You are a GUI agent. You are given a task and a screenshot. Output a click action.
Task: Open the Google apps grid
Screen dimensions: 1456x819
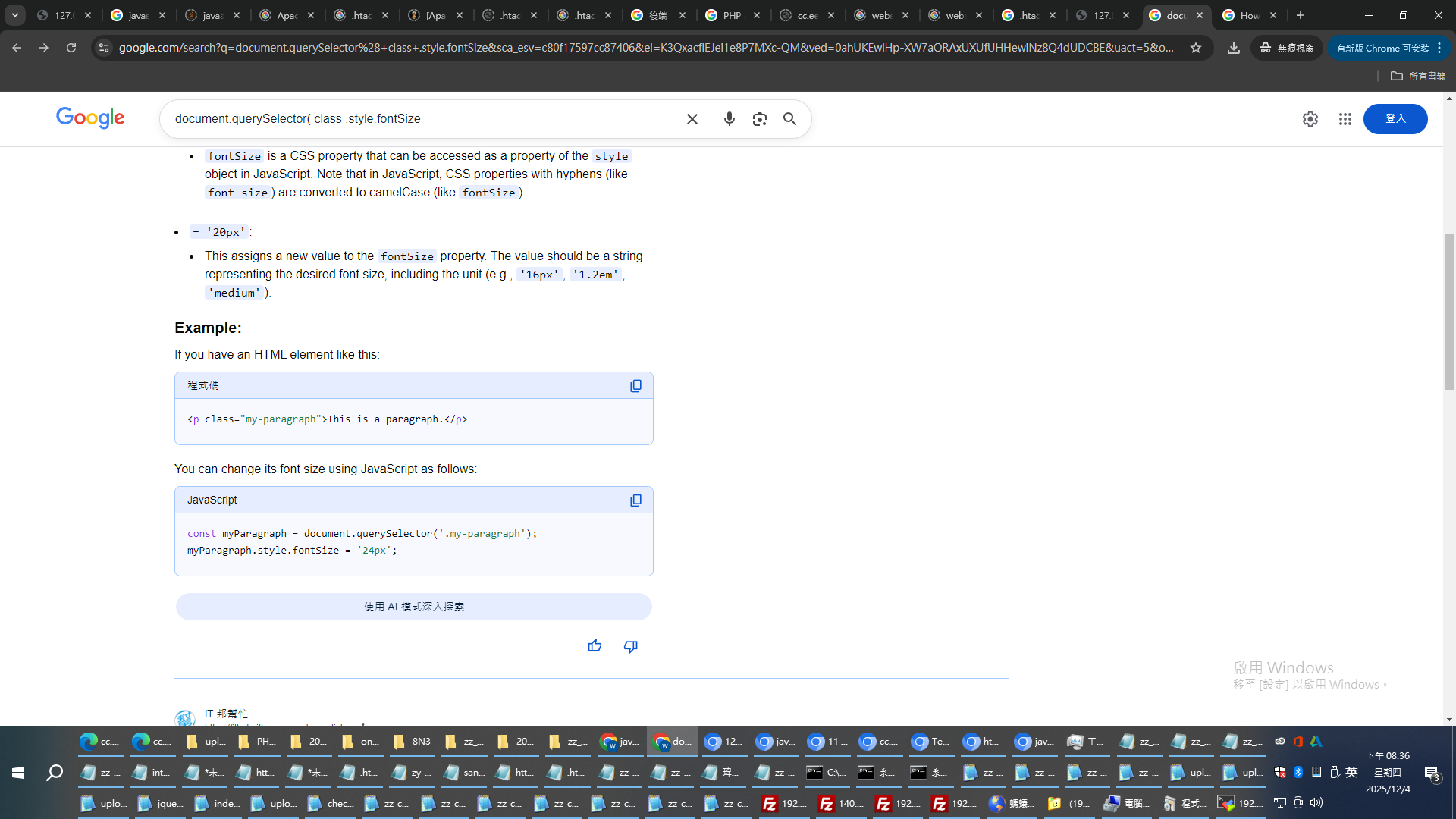pos(1345,119)
